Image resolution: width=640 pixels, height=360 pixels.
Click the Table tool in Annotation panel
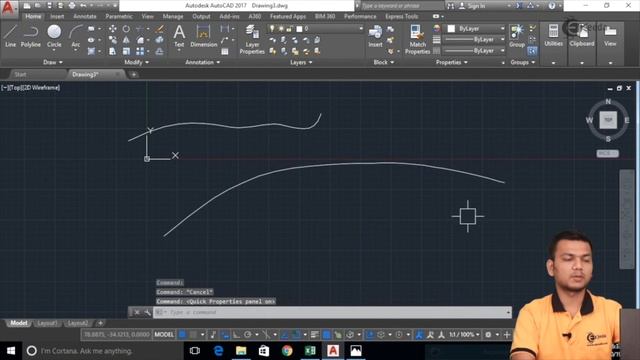point(224,51)
